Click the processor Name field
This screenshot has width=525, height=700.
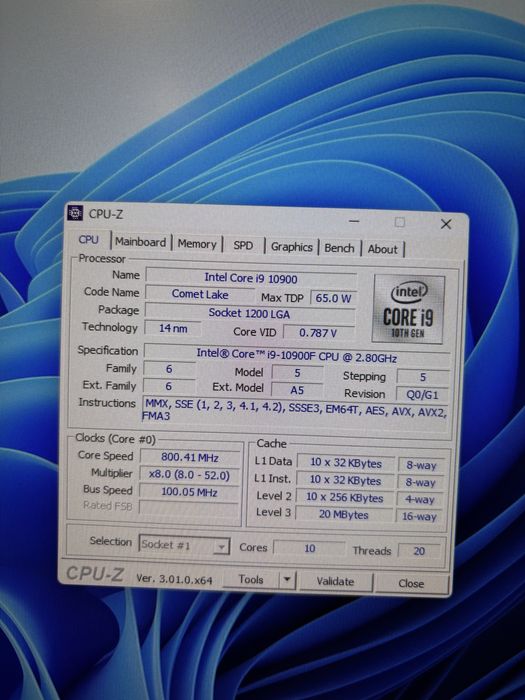coord(251,278)
